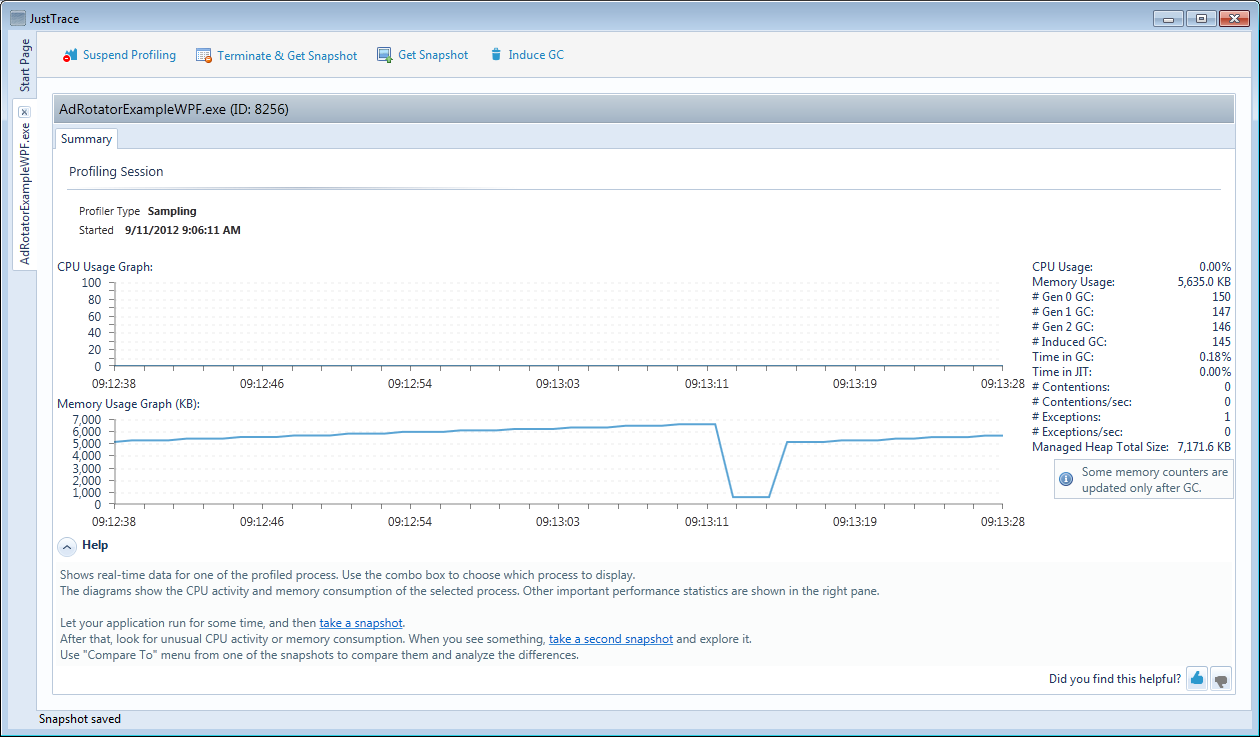
Task: Click the # Exceptions: label
Action: (1066, 417)
